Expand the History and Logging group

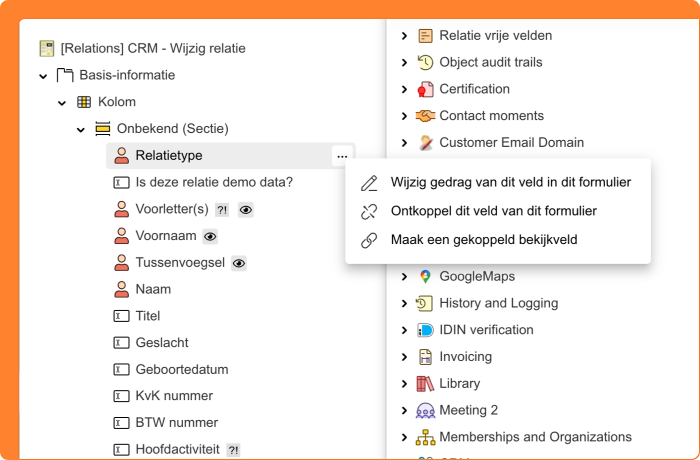(x=404, y=304)
